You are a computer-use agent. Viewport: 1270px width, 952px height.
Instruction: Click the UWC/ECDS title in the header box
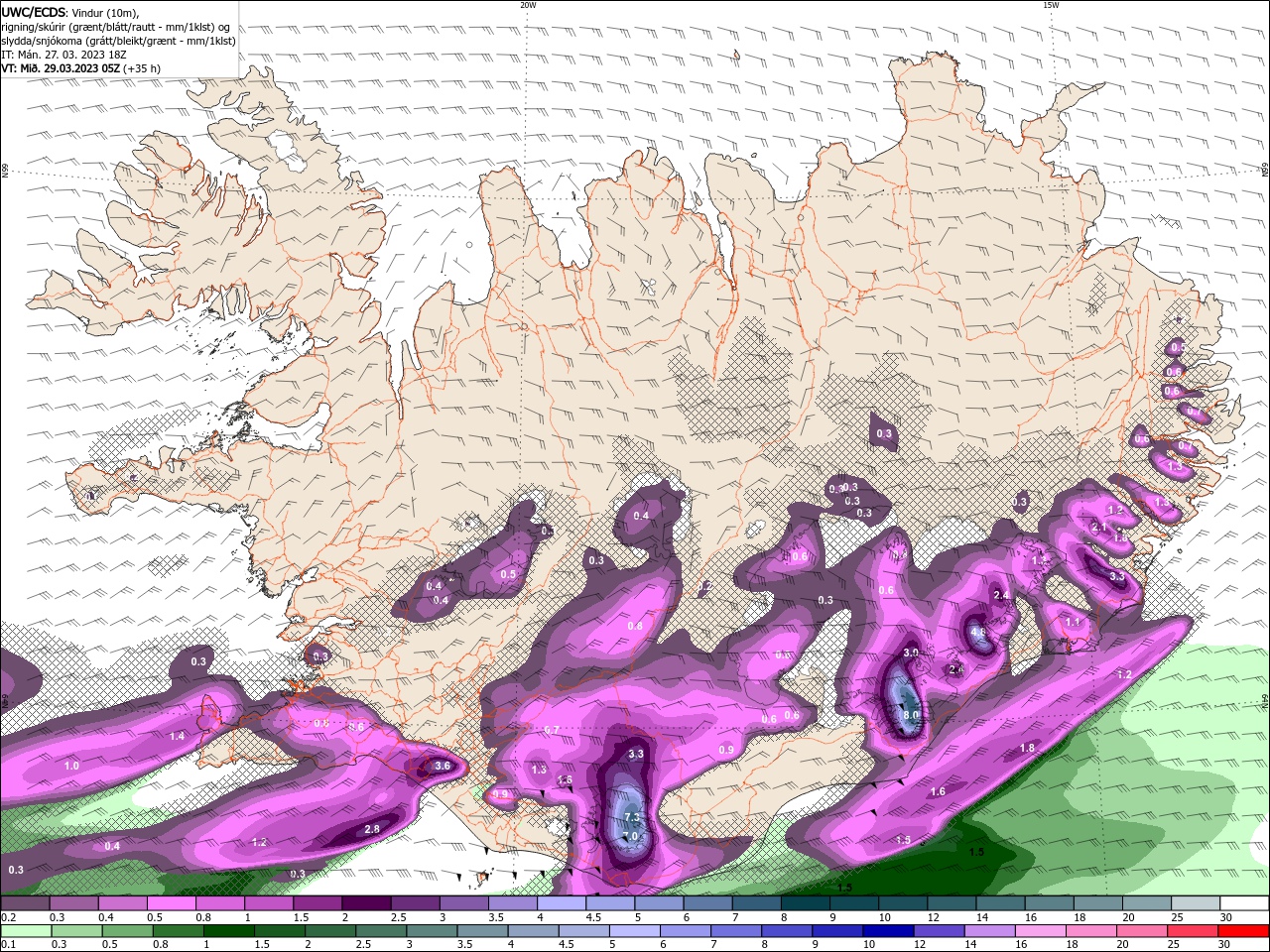[x=33, y=12]
